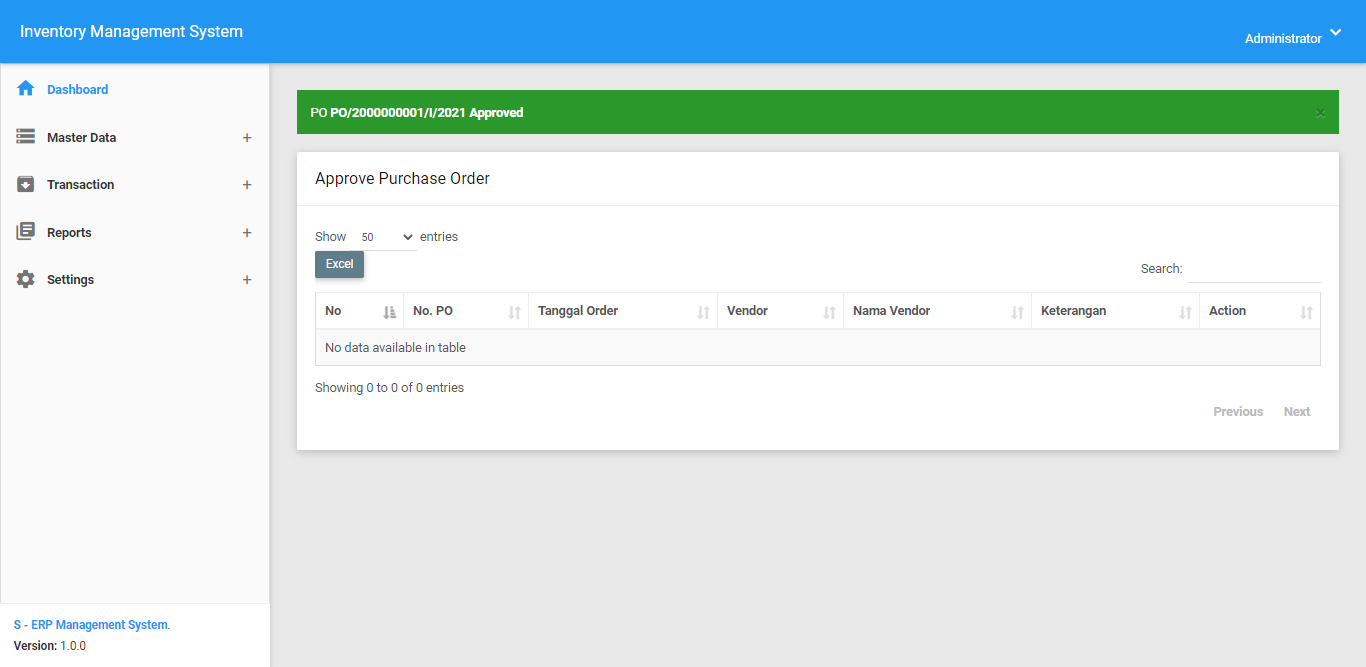Focus the Search input field
1366x667 pixels.
(x=1254, y=269)
